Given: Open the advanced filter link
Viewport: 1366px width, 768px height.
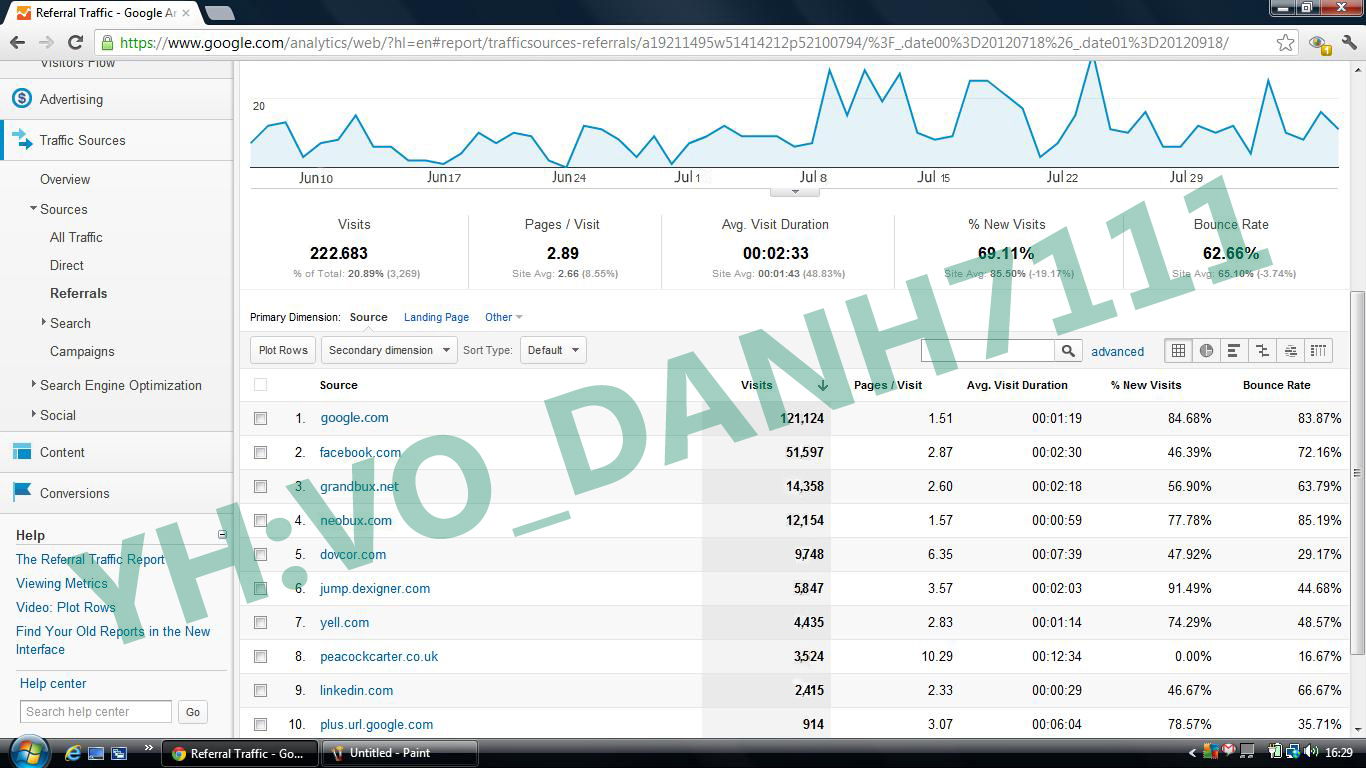Looking at the screenshot, I should point(1117,351).
